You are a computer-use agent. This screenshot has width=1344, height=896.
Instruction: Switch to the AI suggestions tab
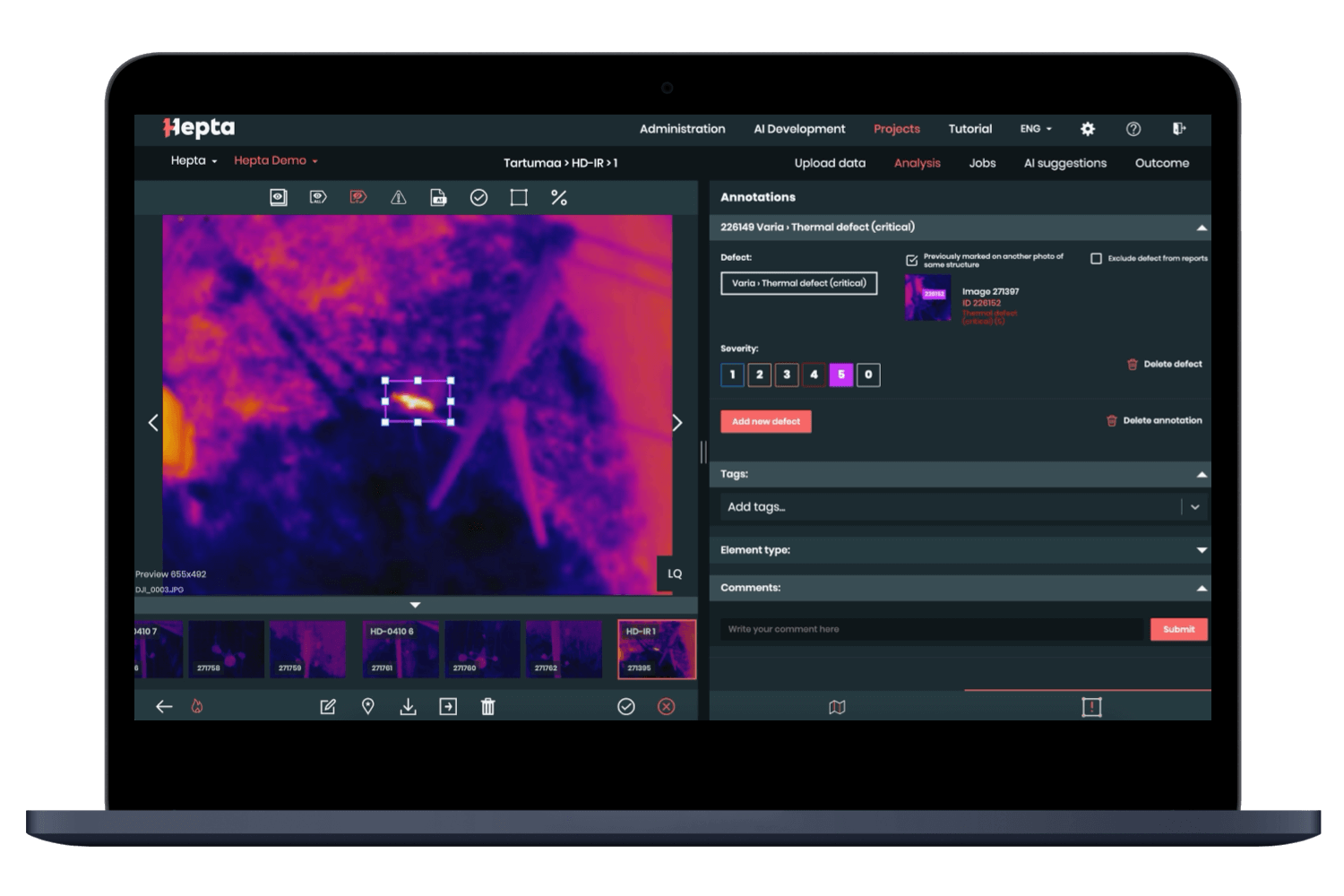pos(1064,163)
